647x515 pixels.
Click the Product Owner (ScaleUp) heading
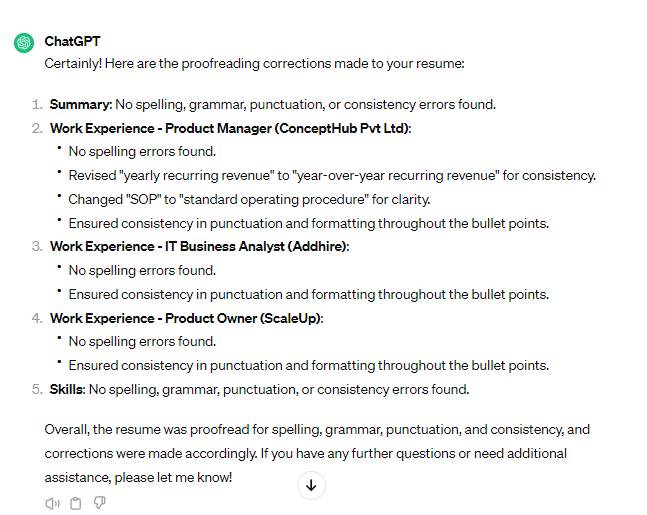click(187, 318)
